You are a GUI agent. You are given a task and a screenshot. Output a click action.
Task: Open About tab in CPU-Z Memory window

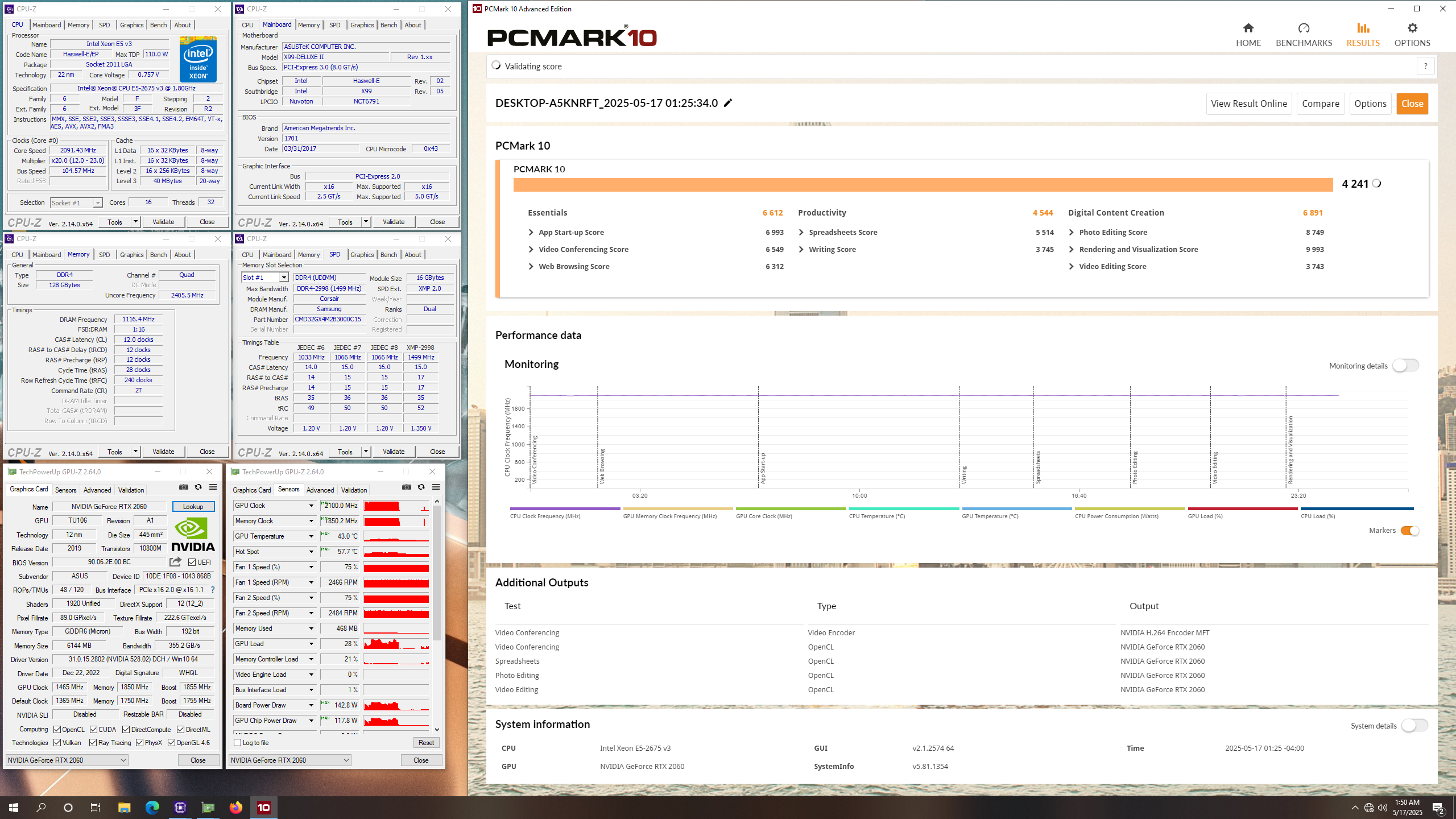183,255
